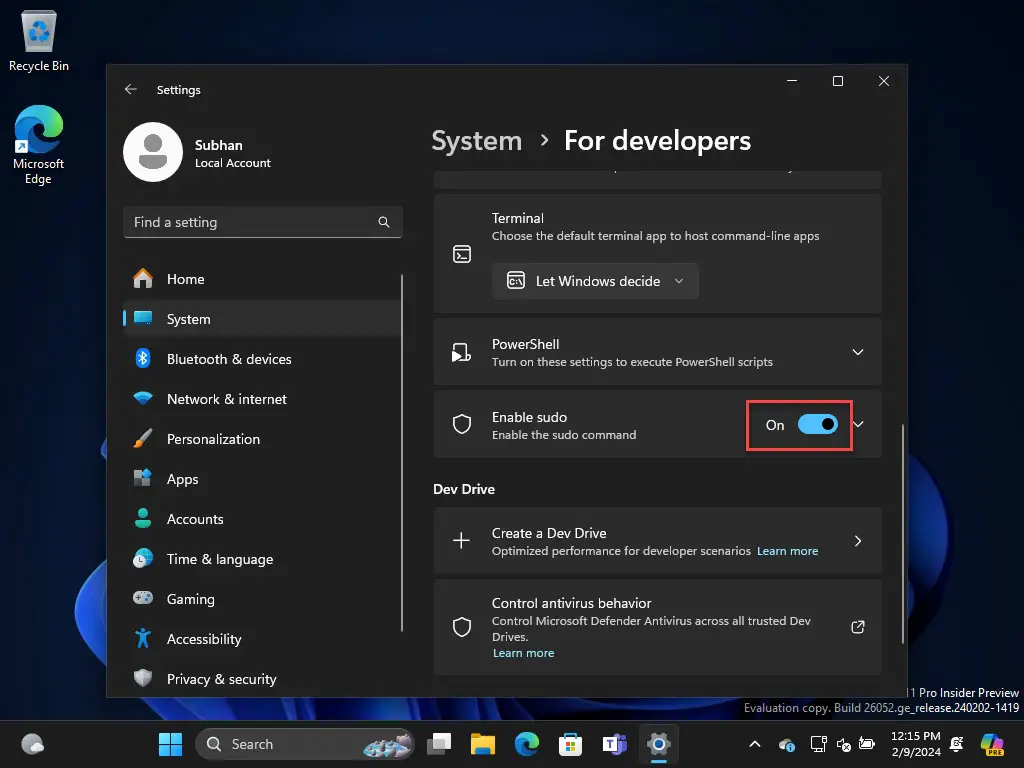The height and width of the screenshot is (768, 1024).
Task: Turn off the Enable sudo toggle
Action: click(818, 424)
